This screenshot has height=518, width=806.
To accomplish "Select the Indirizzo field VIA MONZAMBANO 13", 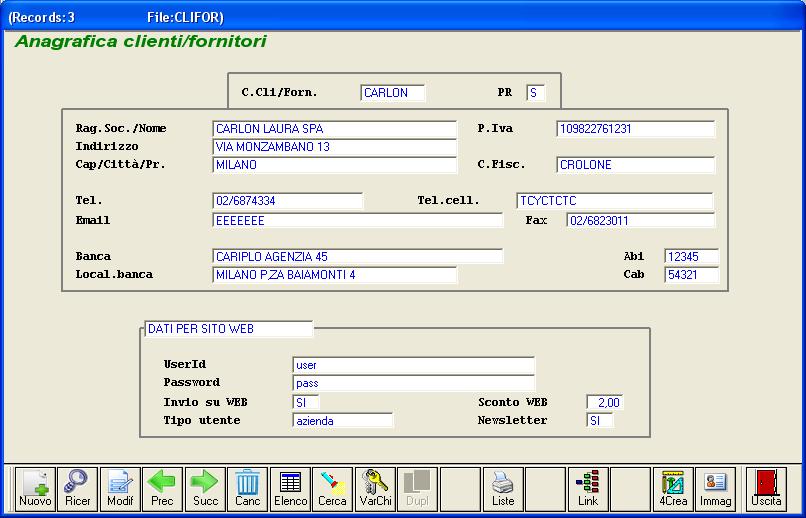I will tap(335, 147).
